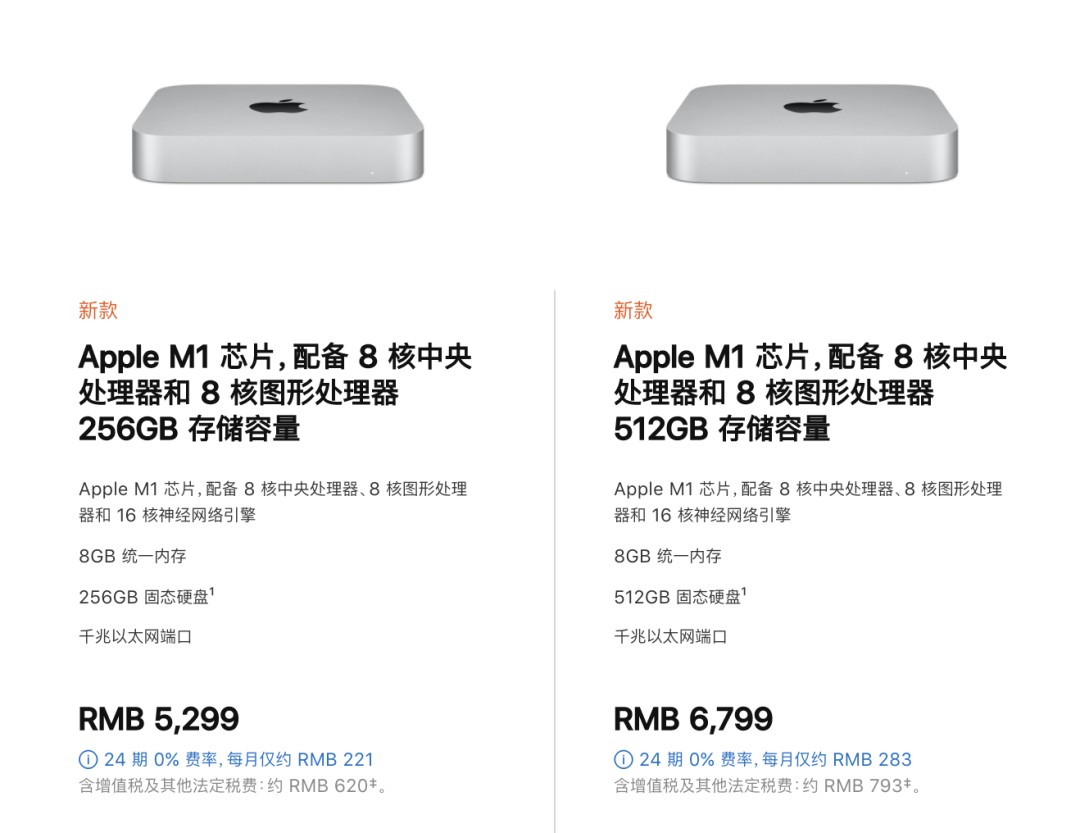This screenshot has width=1080, height=833.
Task: Click the info icon beside RMB 283 installment
Action: pyautogui.click(x=623, y=760)
